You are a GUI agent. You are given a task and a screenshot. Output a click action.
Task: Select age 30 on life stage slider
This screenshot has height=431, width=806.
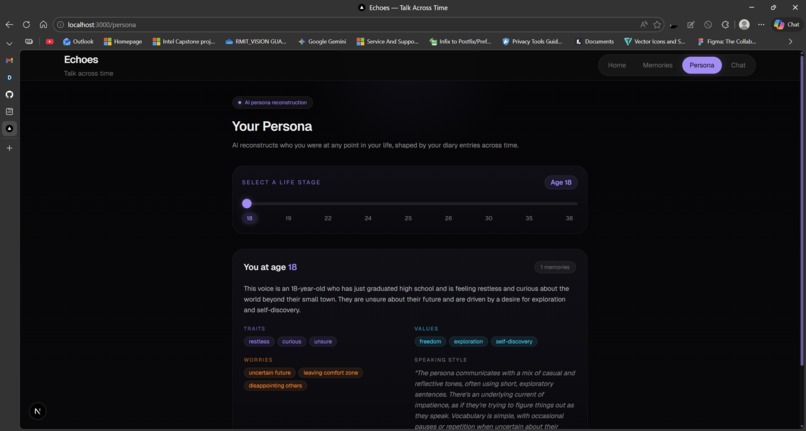pos(489,218)
